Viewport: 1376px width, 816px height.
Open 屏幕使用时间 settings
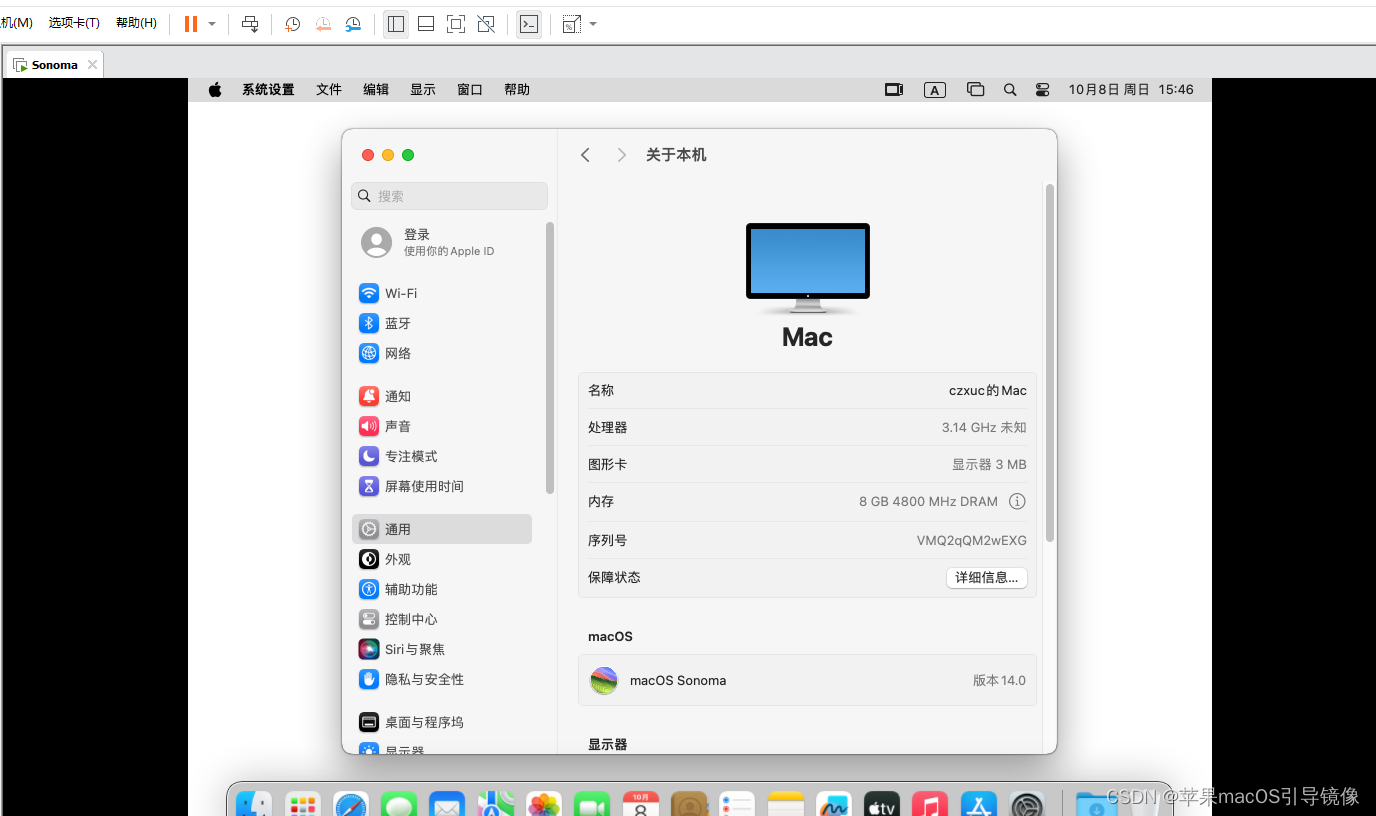pyautogui.click(x=442, y=486)
